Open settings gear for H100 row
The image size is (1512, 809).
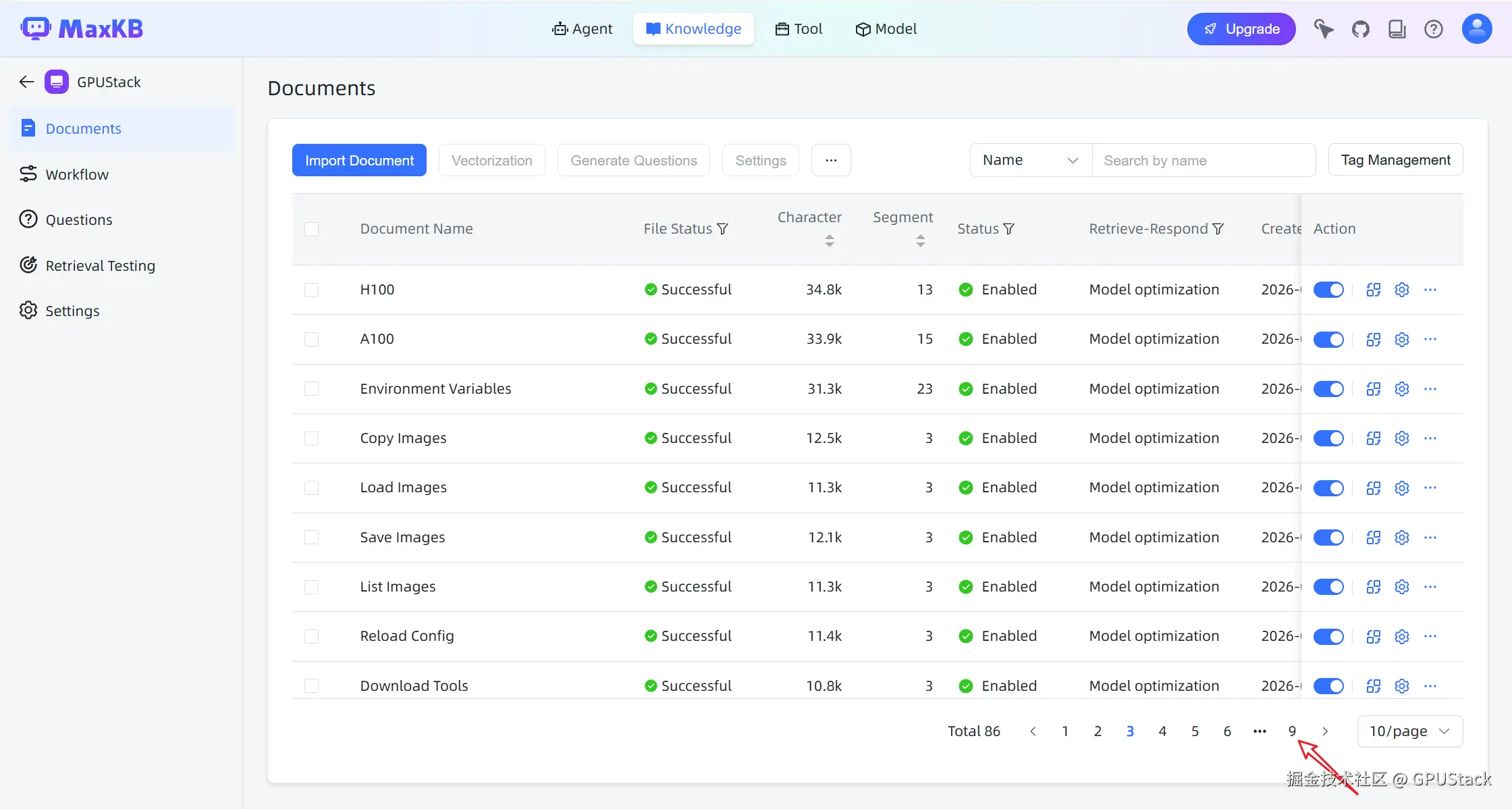click(x=1402, y=290)
